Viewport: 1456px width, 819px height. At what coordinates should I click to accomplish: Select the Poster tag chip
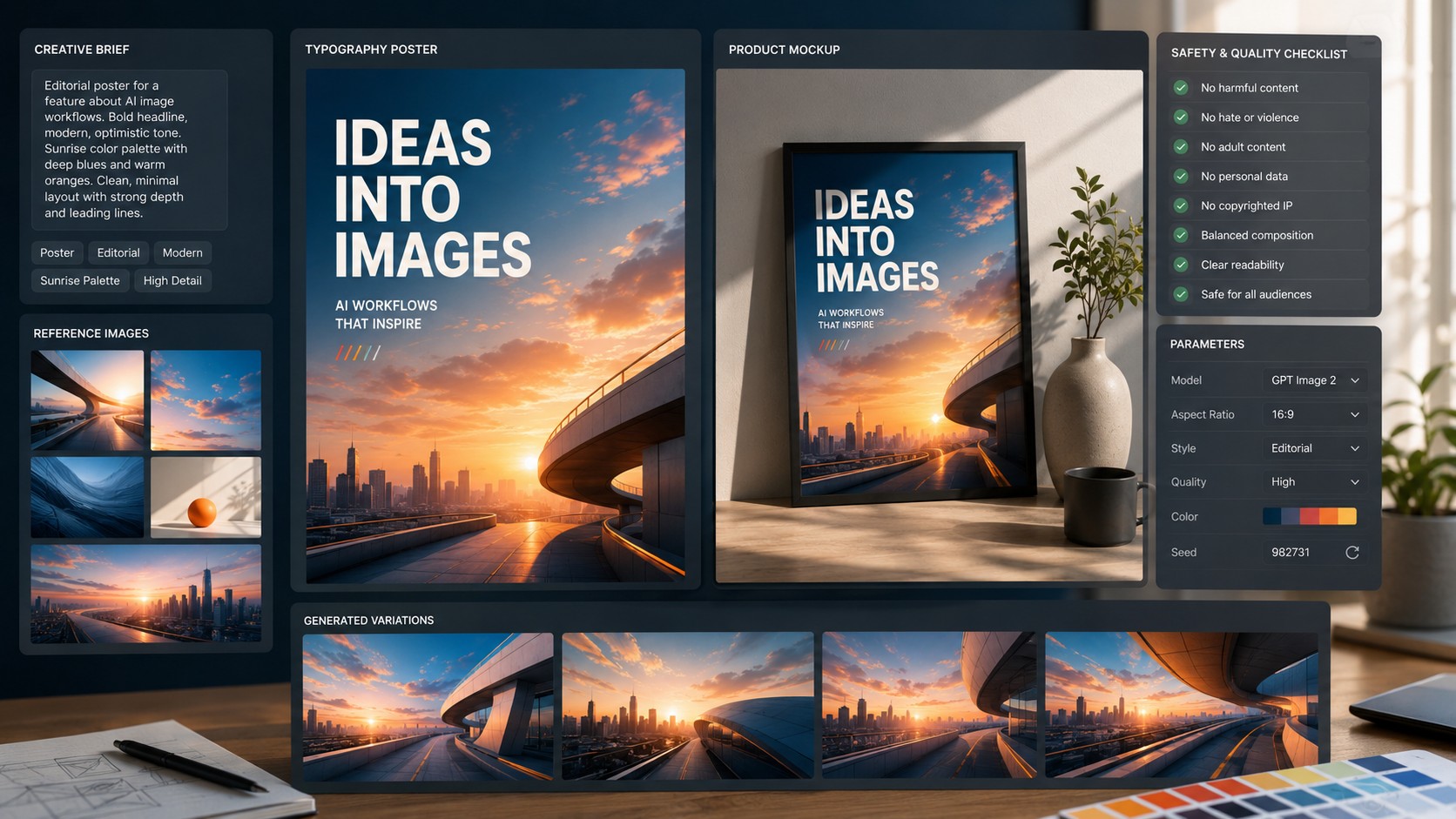[57, 253]
